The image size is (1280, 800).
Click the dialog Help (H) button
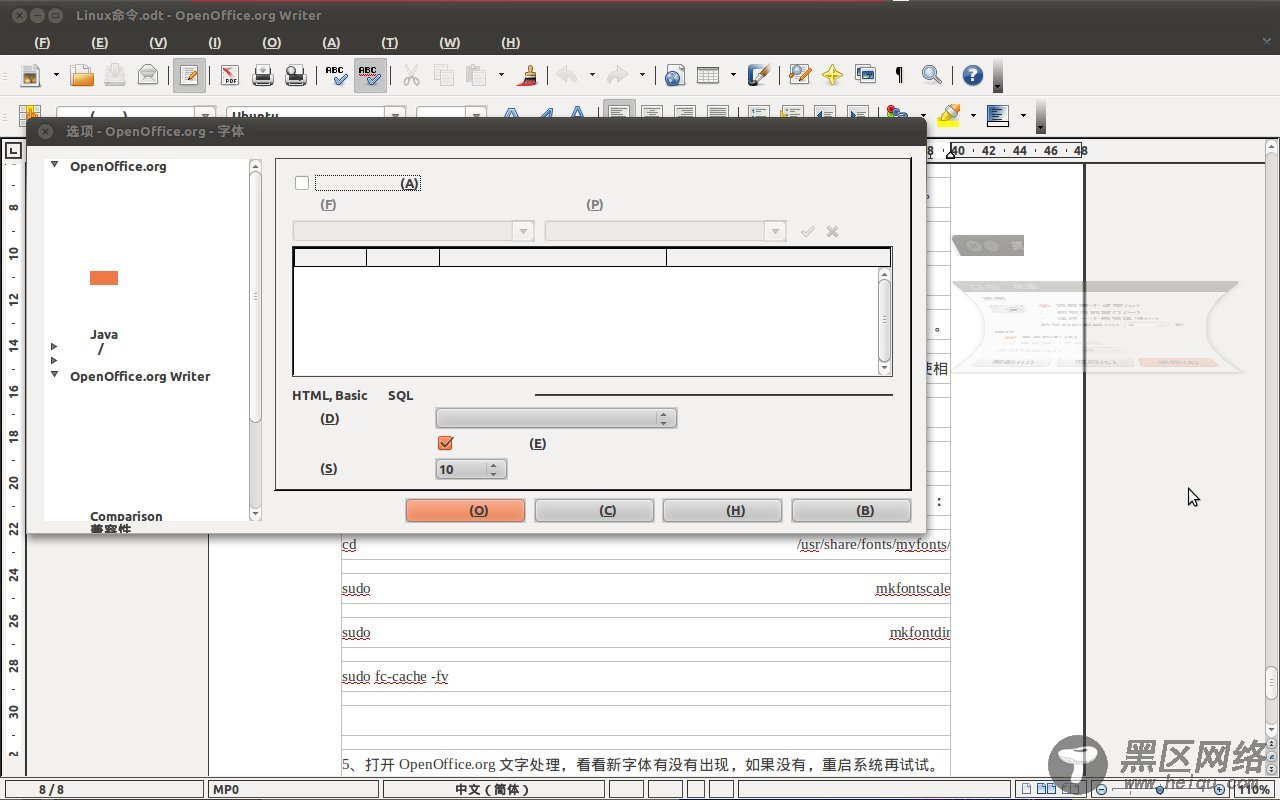722,510
